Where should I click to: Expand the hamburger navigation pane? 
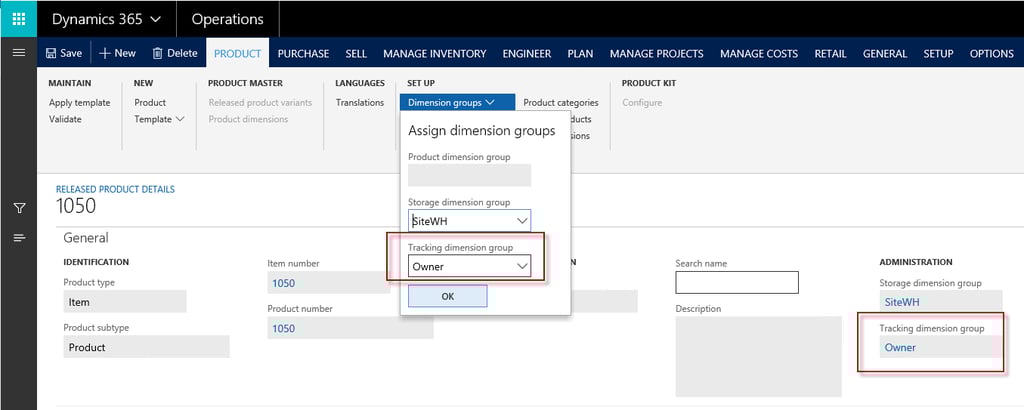pos(19,53)
